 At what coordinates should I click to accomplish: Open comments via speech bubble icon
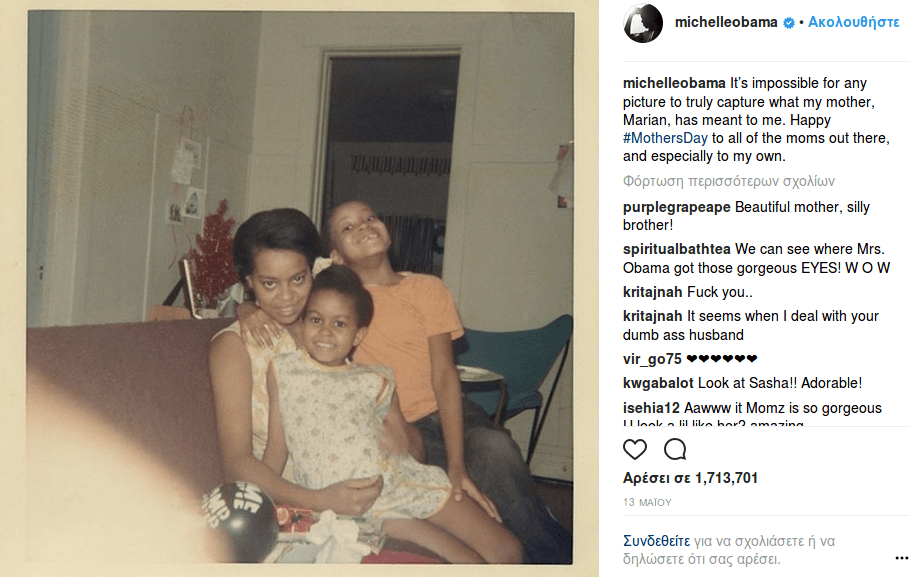[x=675, y=449]
